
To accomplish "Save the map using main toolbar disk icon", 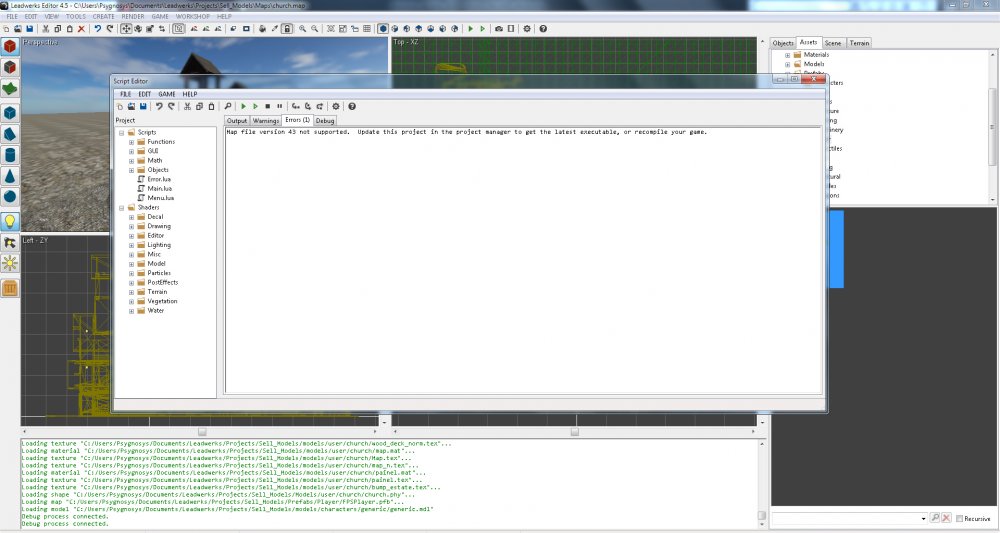I will pyautogui.click(x=29, y=29).
